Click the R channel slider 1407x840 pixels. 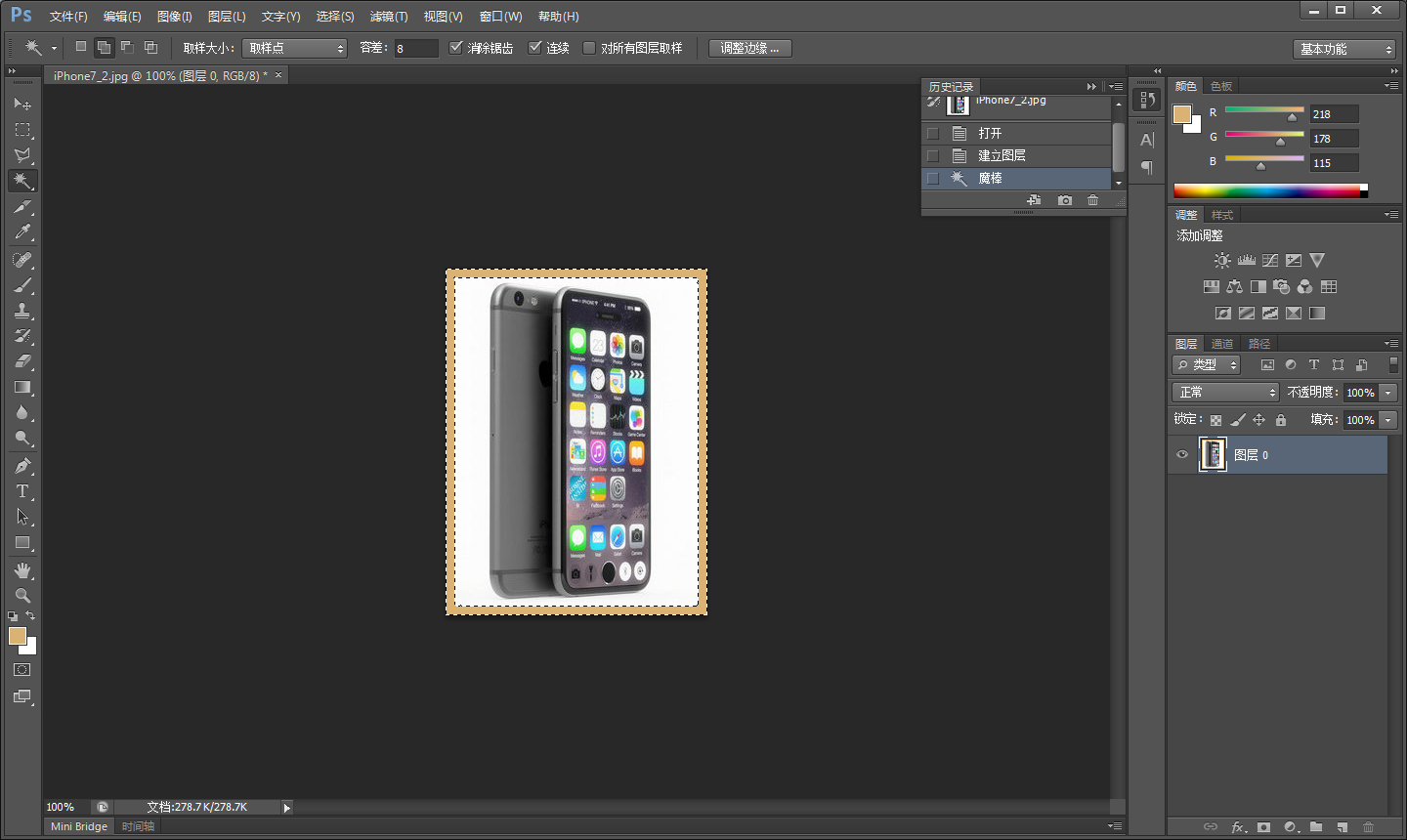click(x=1264, y=114)
